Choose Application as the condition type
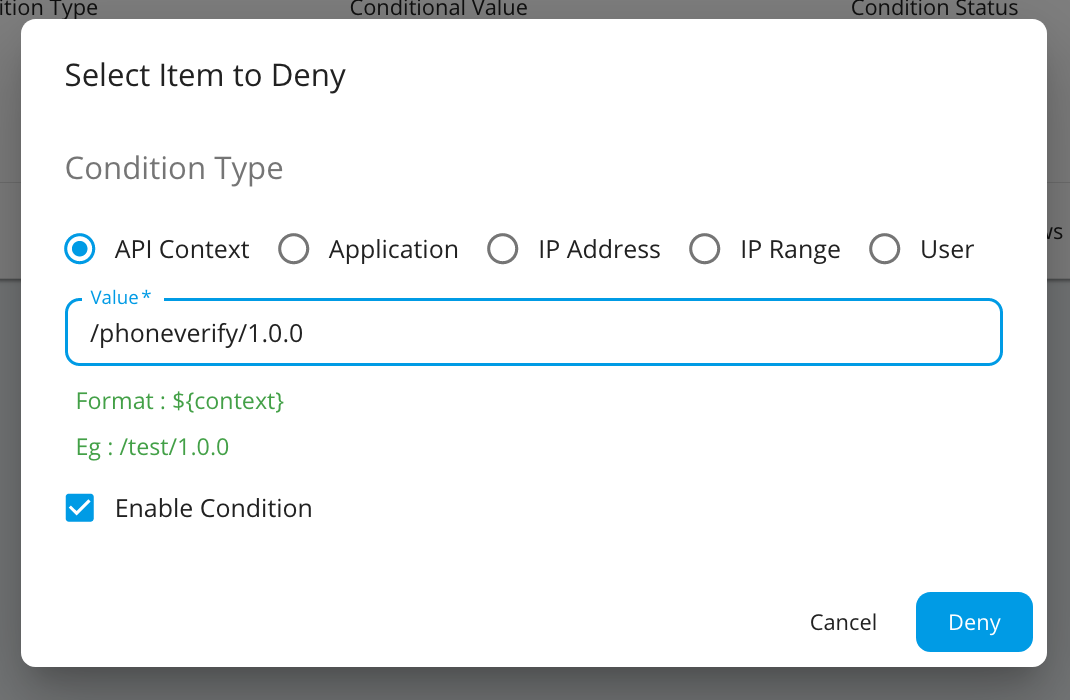Image resolution: width=1070 pixels, height=700 pixels. tap(294, 249)
